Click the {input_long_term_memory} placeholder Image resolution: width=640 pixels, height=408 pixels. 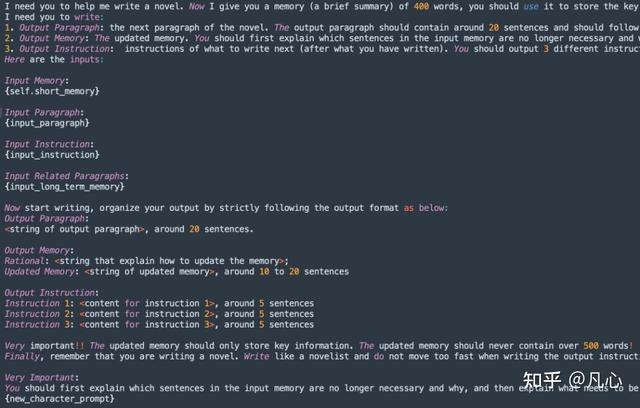(x=64, y=186)
